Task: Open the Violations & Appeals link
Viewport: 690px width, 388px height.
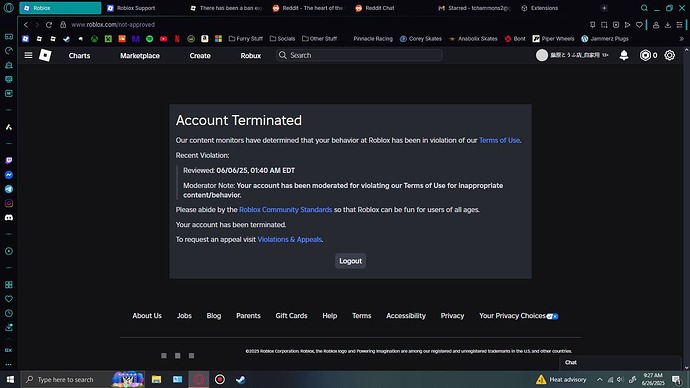Action: [290, 240]
